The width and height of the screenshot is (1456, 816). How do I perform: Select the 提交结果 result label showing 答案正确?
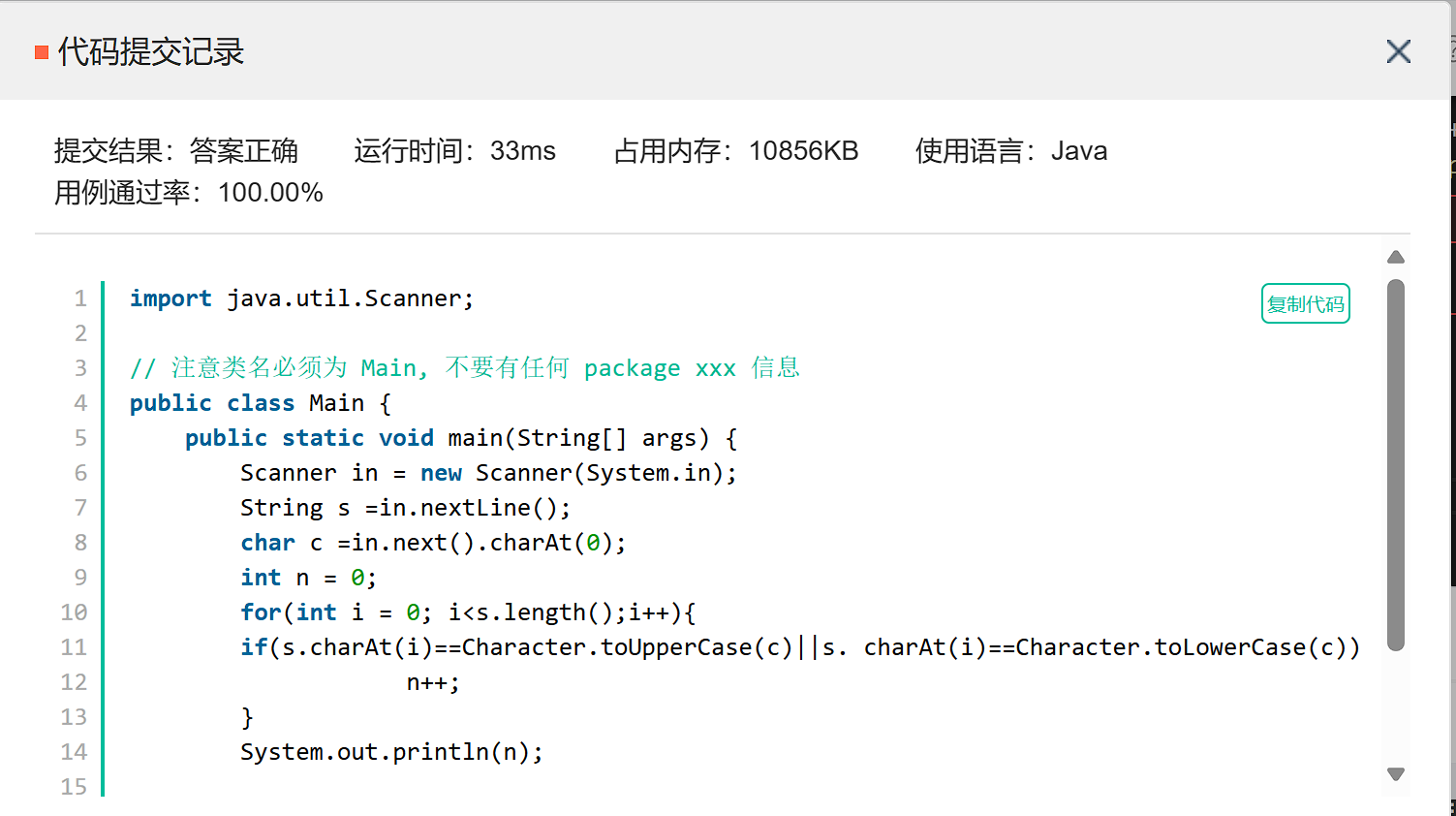[176, 151]
